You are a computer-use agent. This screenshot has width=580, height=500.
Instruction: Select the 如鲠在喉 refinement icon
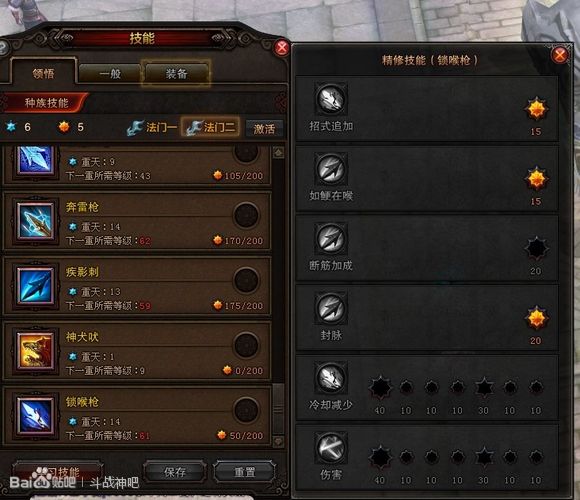click(x=331, y=169)
